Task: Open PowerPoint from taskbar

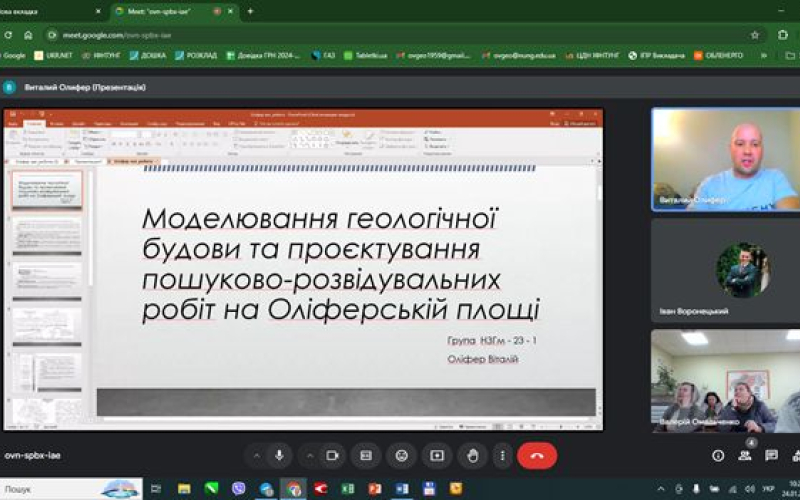Action: pyautogui.click(x=375, y=489)
